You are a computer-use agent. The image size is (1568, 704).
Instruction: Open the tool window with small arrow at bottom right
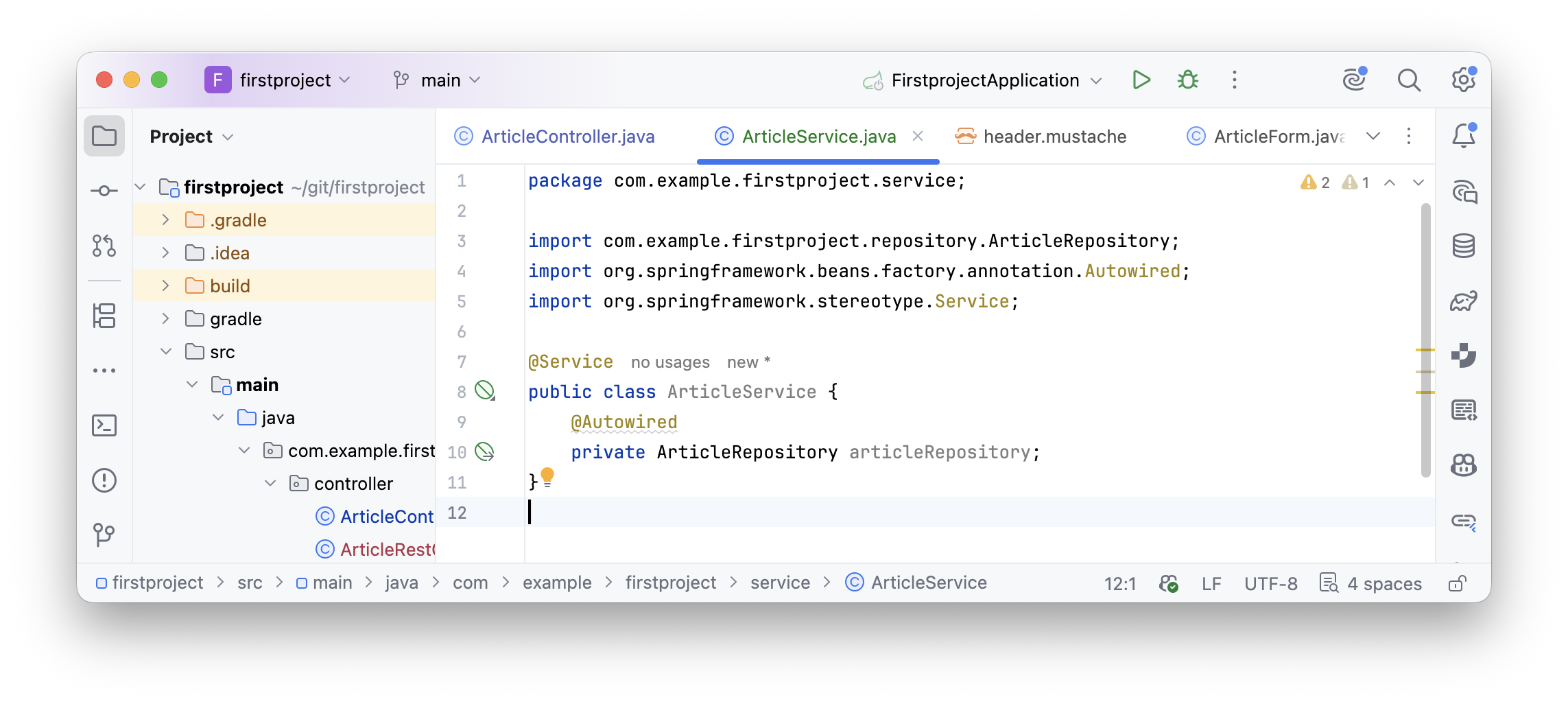click(1464, 522)
